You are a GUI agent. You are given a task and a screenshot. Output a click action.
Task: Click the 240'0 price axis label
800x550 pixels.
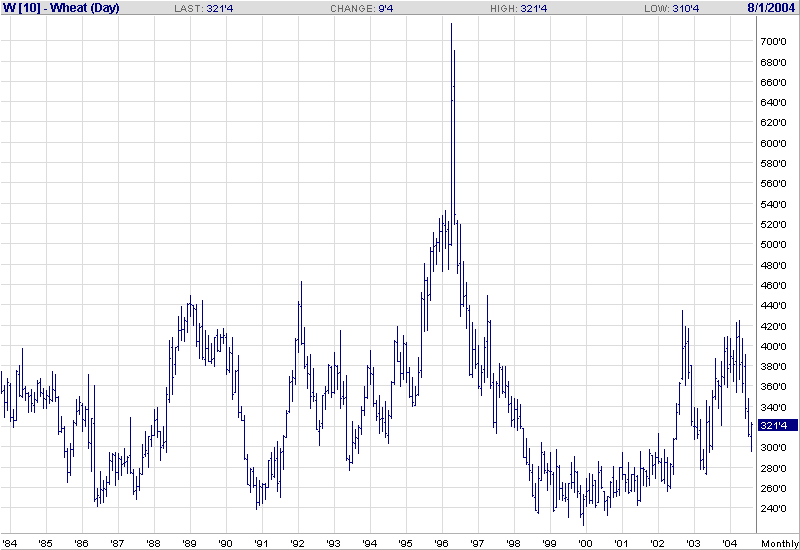[x=773, y=508]
